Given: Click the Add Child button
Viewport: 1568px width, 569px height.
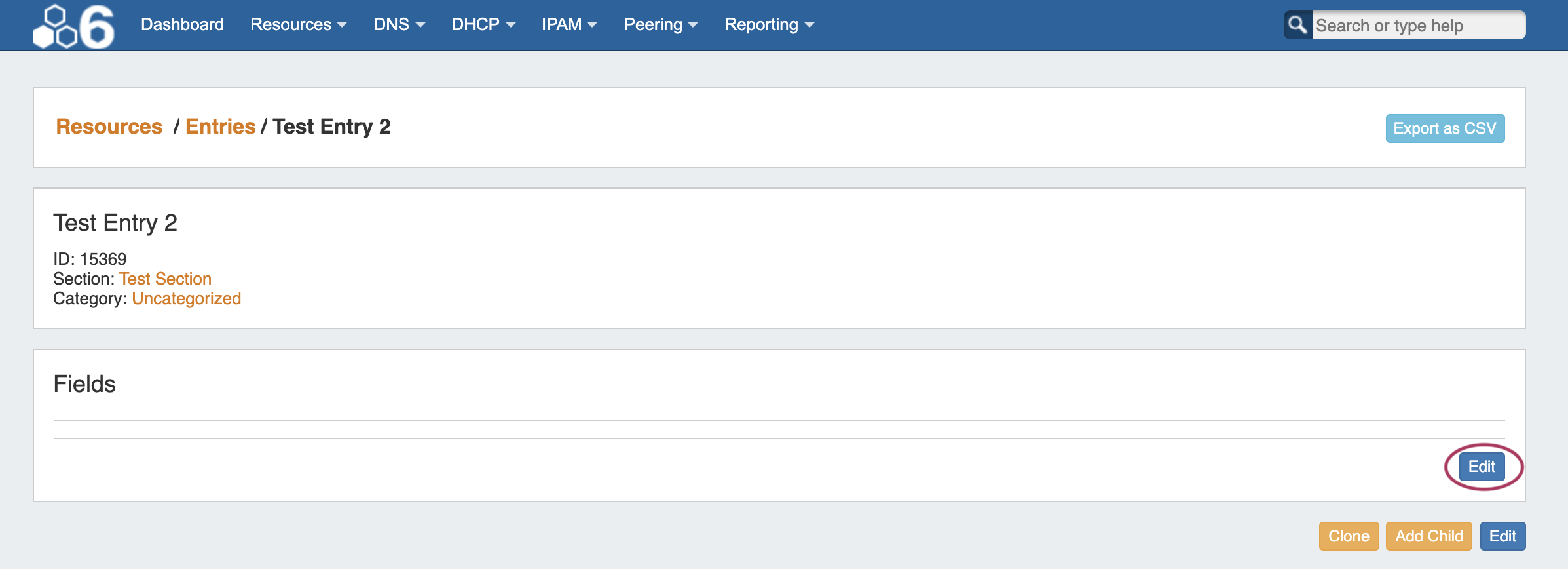Looking at the screenshot, I should pyautogui.click(x=1428, y=536).
